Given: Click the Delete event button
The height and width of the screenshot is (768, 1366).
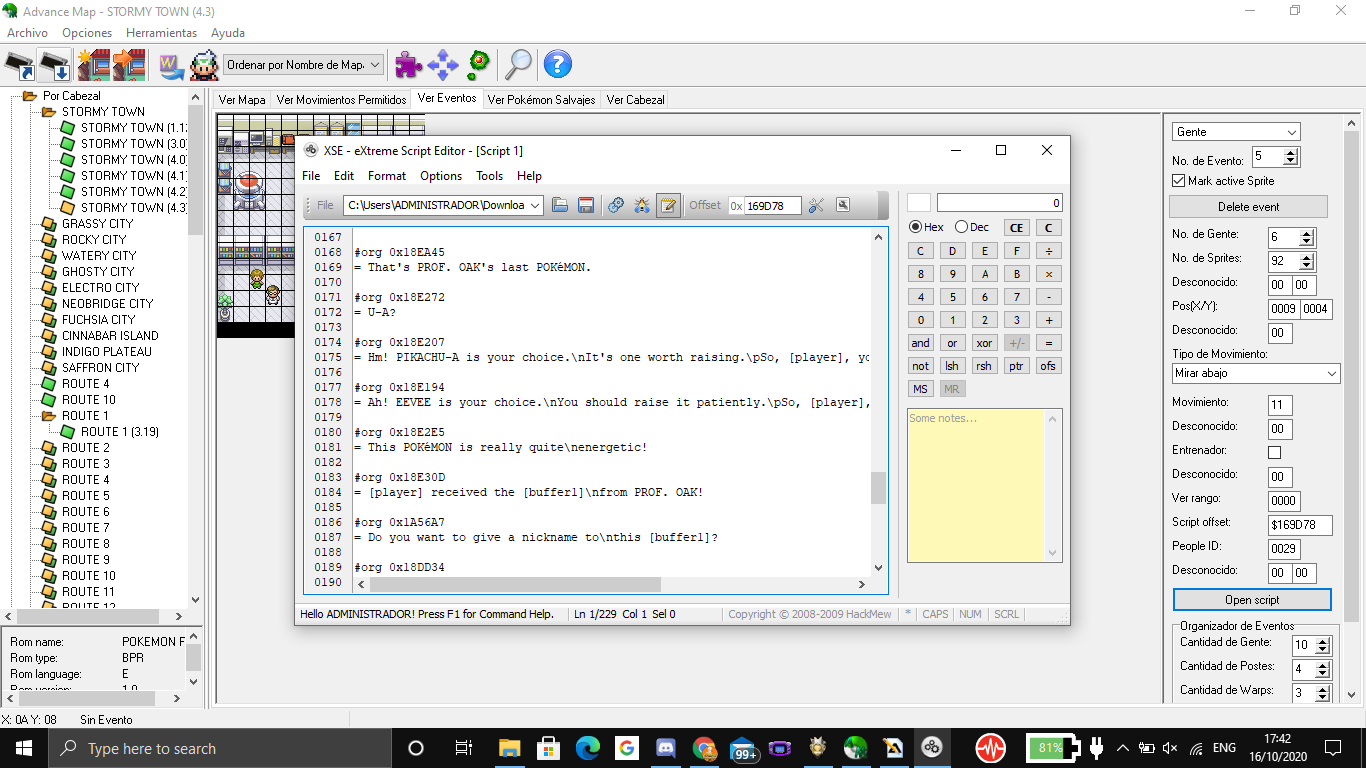Looking at the screenshot, I should pos(1248,206).
